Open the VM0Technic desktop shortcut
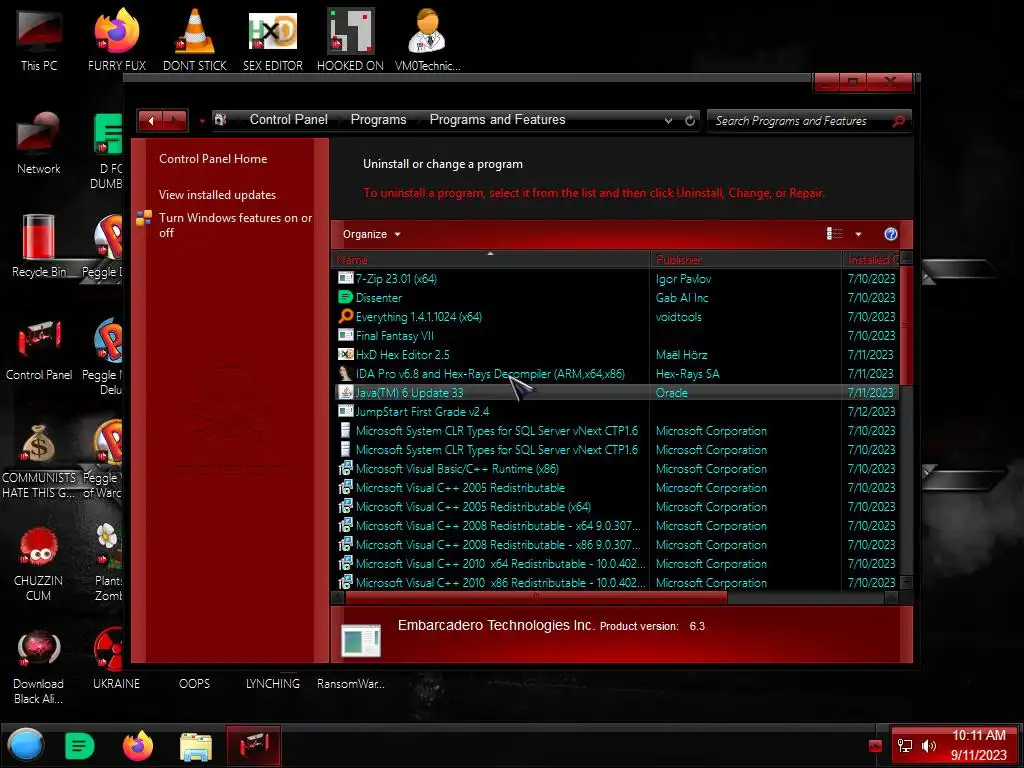 [427, 39]
